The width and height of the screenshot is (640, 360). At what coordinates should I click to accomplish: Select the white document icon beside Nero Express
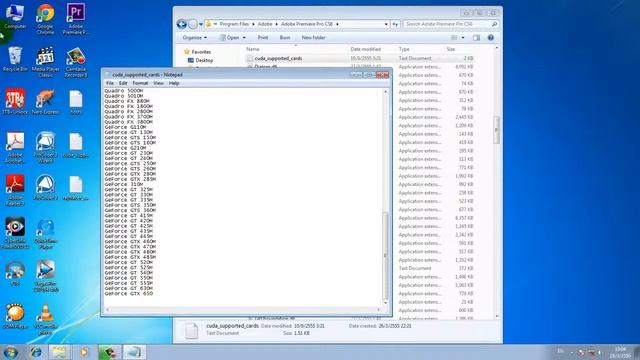click(x=76, y=102)
